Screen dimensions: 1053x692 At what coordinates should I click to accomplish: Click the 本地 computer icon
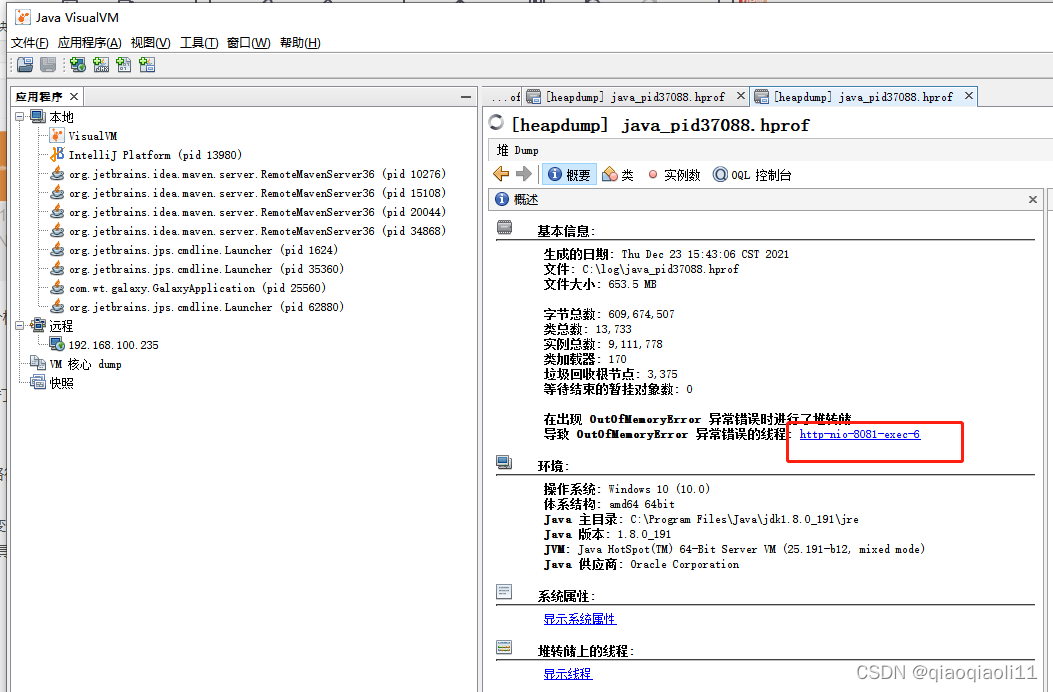38,117
